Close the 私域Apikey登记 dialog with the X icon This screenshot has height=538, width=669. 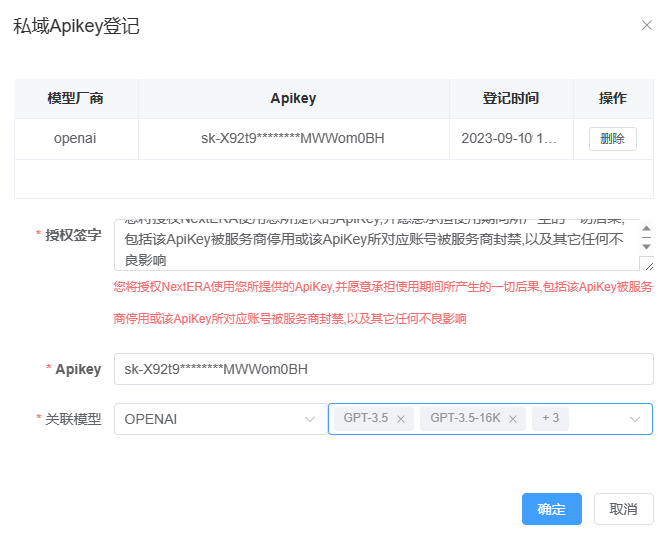click(x=647, y=25)
